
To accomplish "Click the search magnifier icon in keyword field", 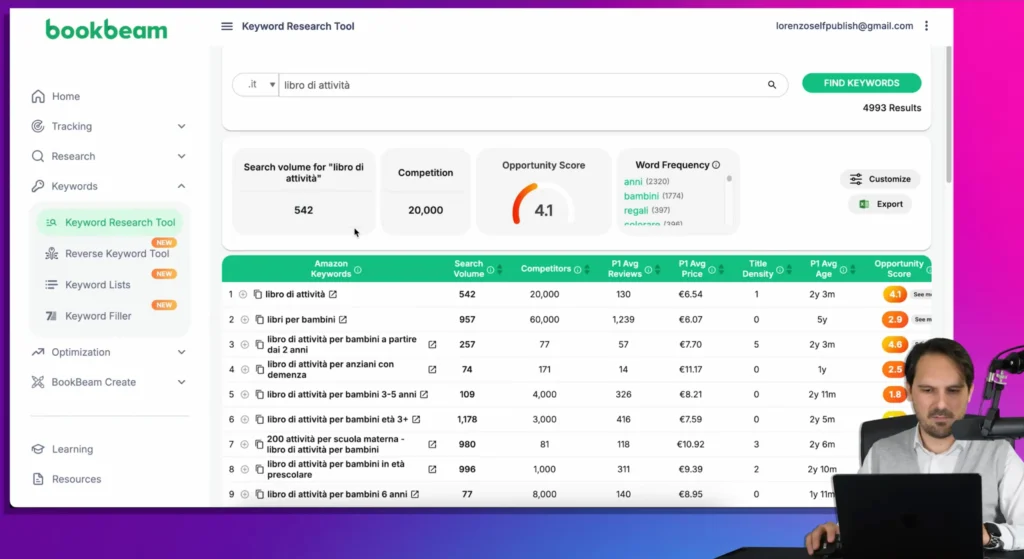I will (x=772, y=85).
